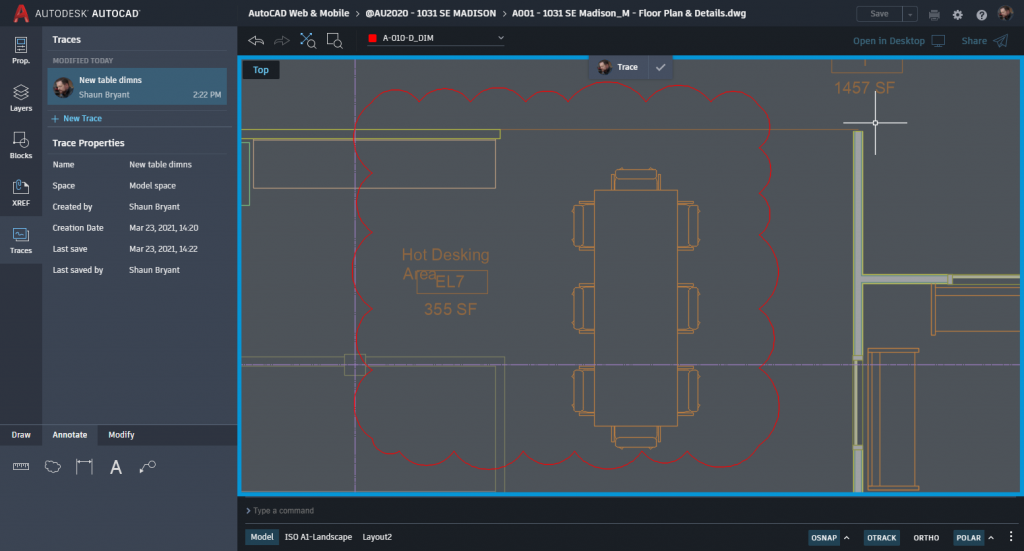Image resolution: width=1024 pixels, height=551 pixels.
Task: Switch to the ISO A1-Landscape layout tab
Action: [318, 537]
